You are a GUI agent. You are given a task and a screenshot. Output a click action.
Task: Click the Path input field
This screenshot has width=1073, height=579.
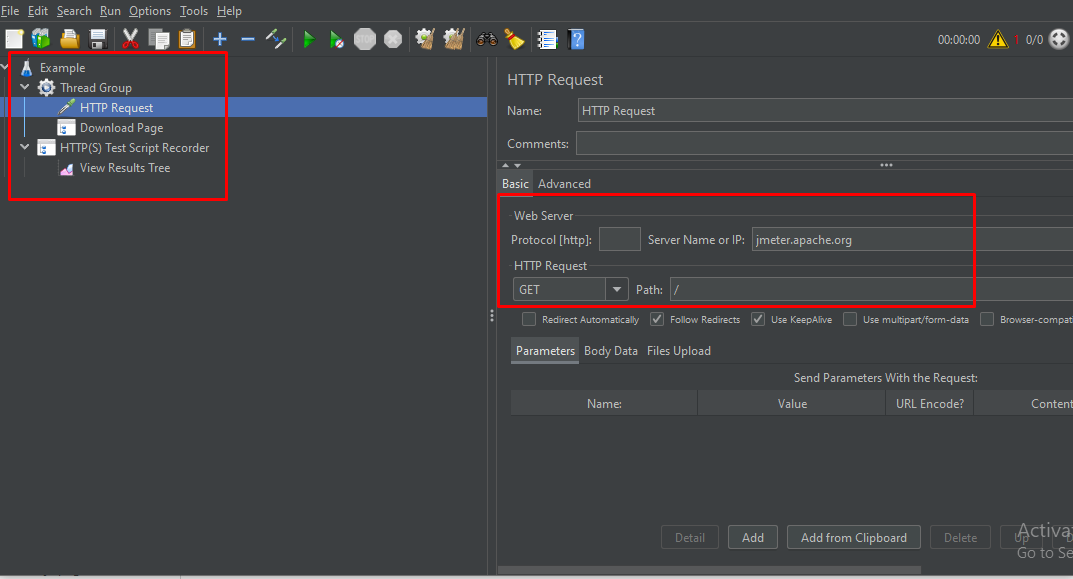(x=871, y=290)
